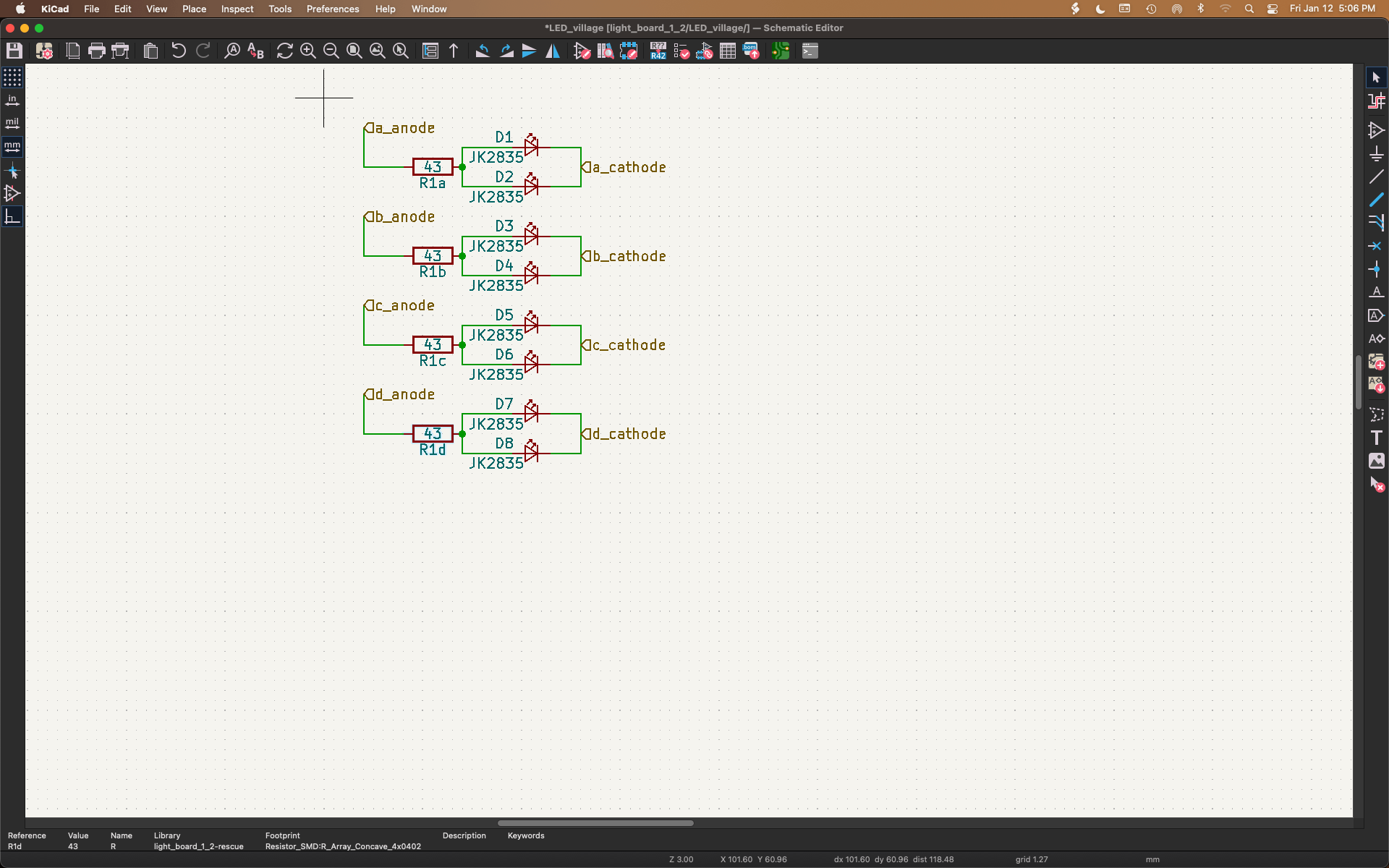Click the Zoom to Fit icon
1389x868 pixels.
coord(354,51)
